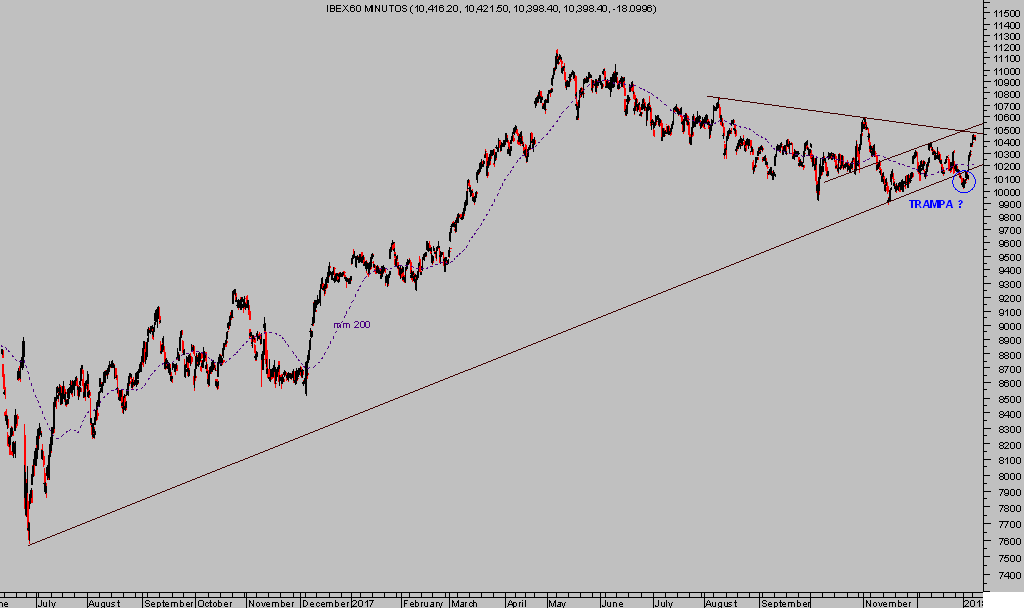Image resolution: width=1024 pixels, height=608 pixels.
Task: Click the 10500 price axis label
Action: point(1006,131)
